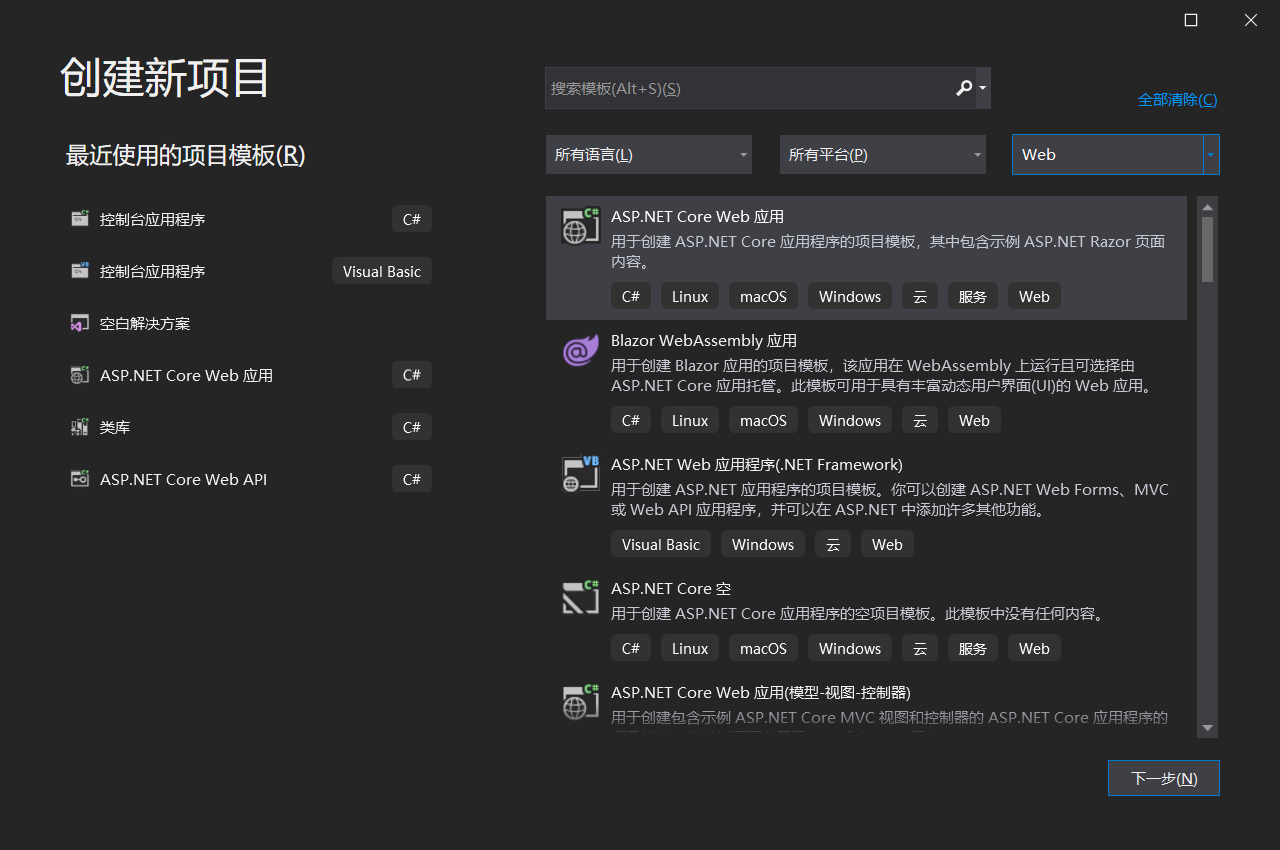Click 服务 tag under ASP.NET Core Web 应用
The image size is (1280, 850).
click(x=973, y=297)
